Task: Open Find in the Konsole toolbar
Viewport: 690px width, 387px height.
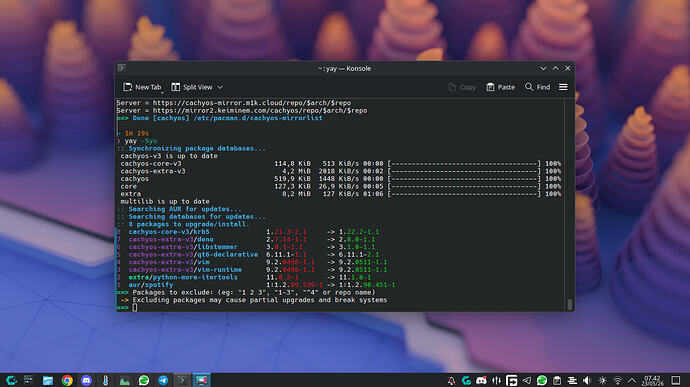Action: click(x=537, y=87)
